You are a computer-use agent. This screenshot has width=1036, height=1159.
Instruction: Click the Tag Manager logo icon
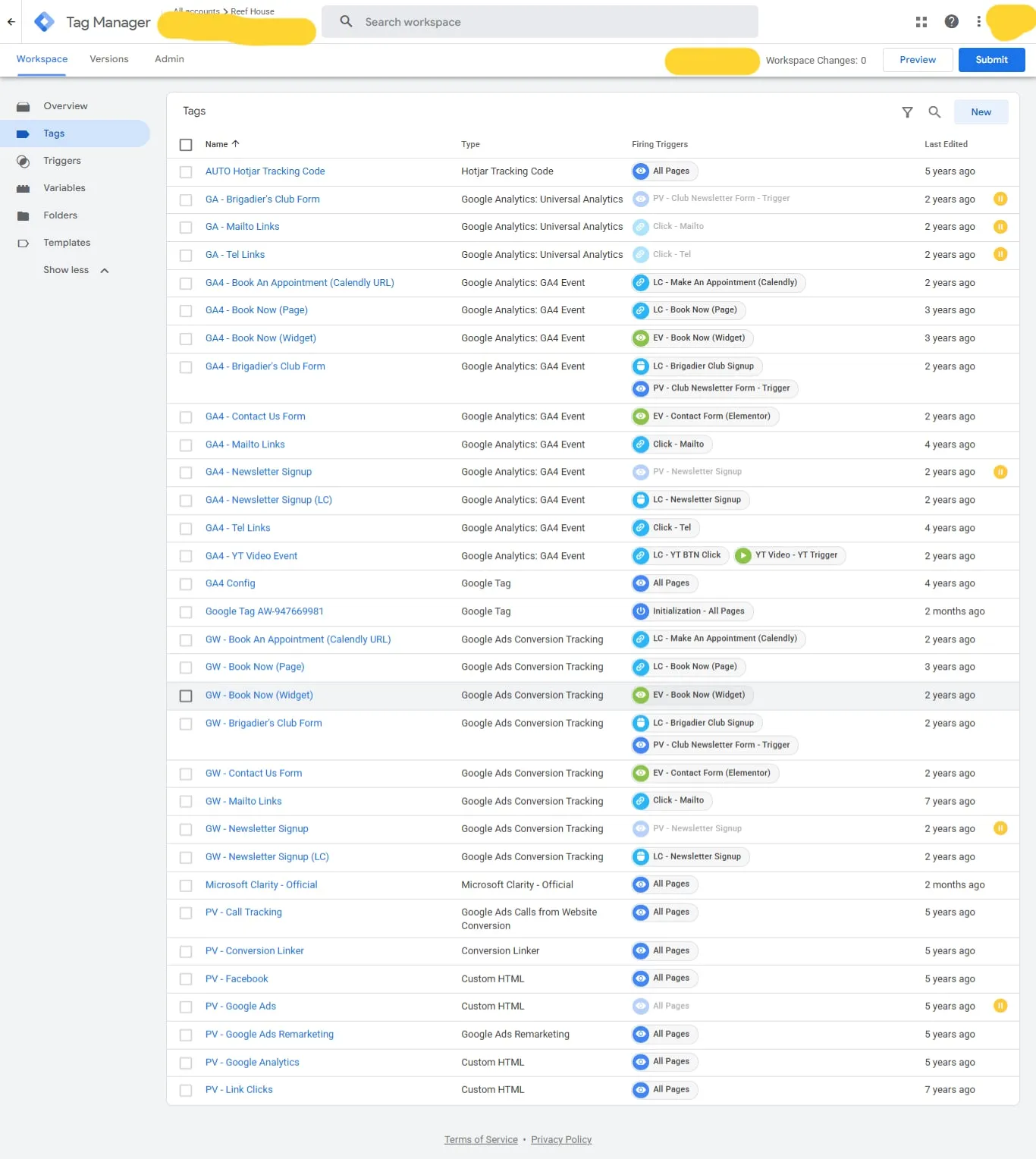pos(45,22)
